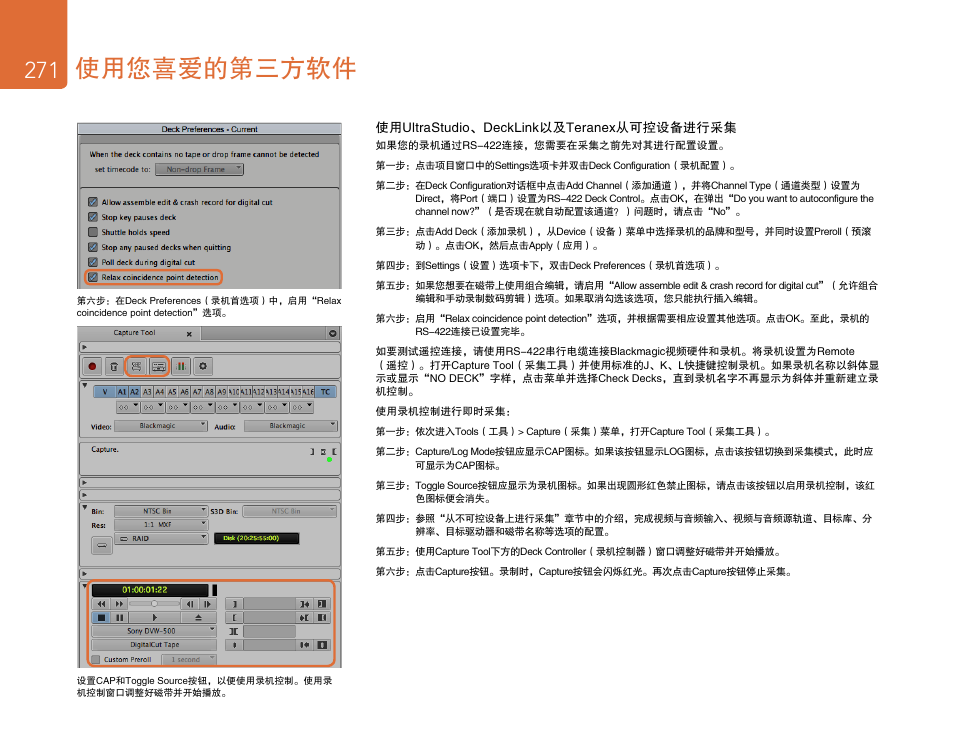Toggle the Capture/Log Mode button

pyautogui.click(x=136, y=366)
